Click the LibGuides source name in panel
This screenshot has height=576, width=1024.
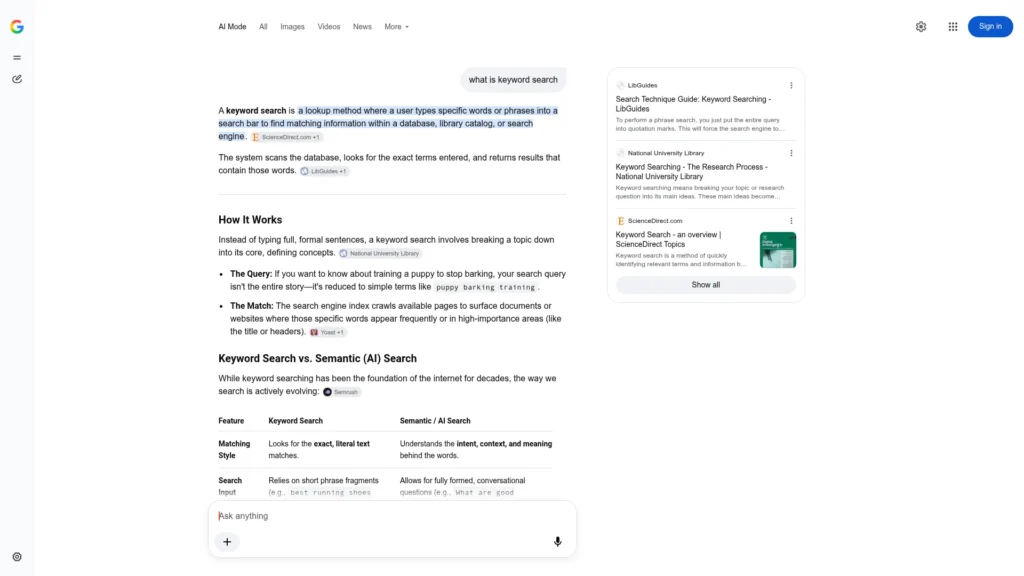click(642, 86)
